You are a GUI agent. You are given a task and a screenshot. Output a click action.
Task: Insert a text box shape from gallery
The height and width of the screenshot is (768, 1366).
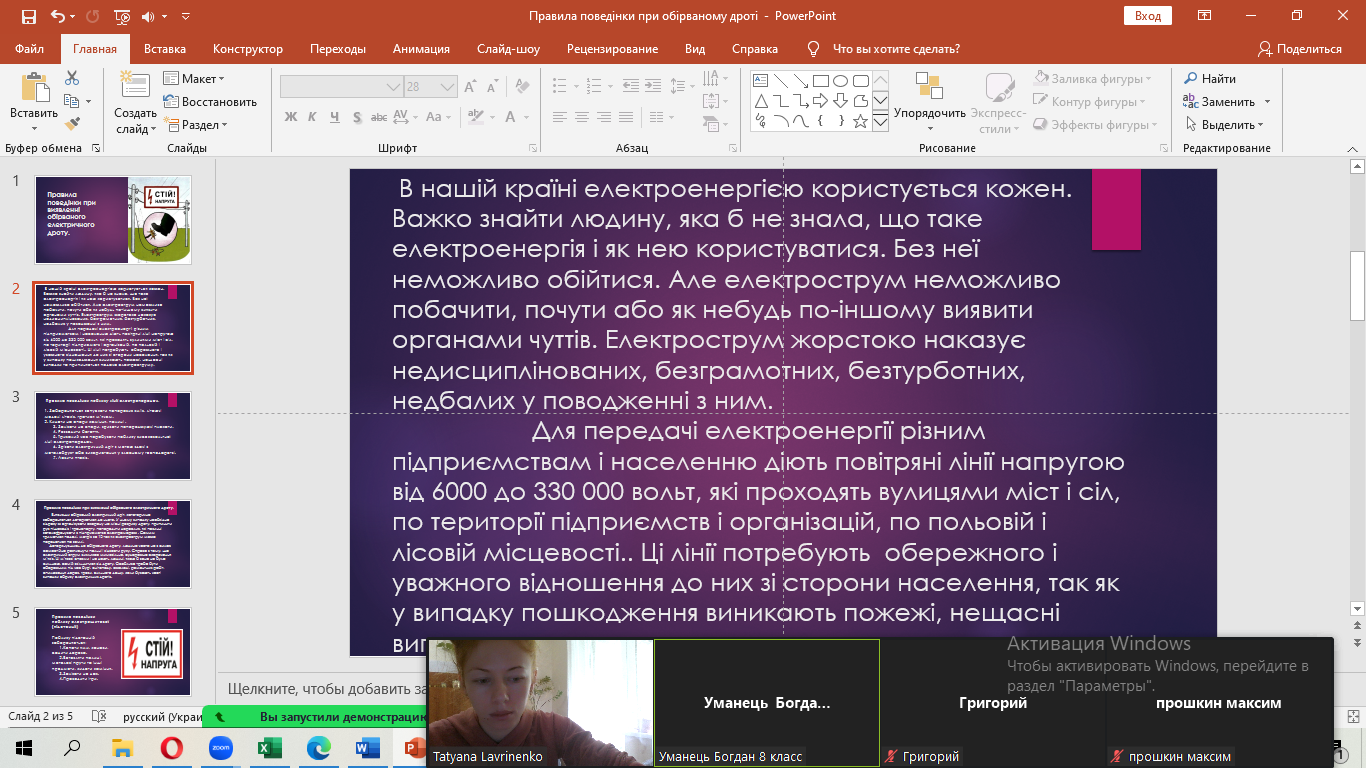(760, 81)
